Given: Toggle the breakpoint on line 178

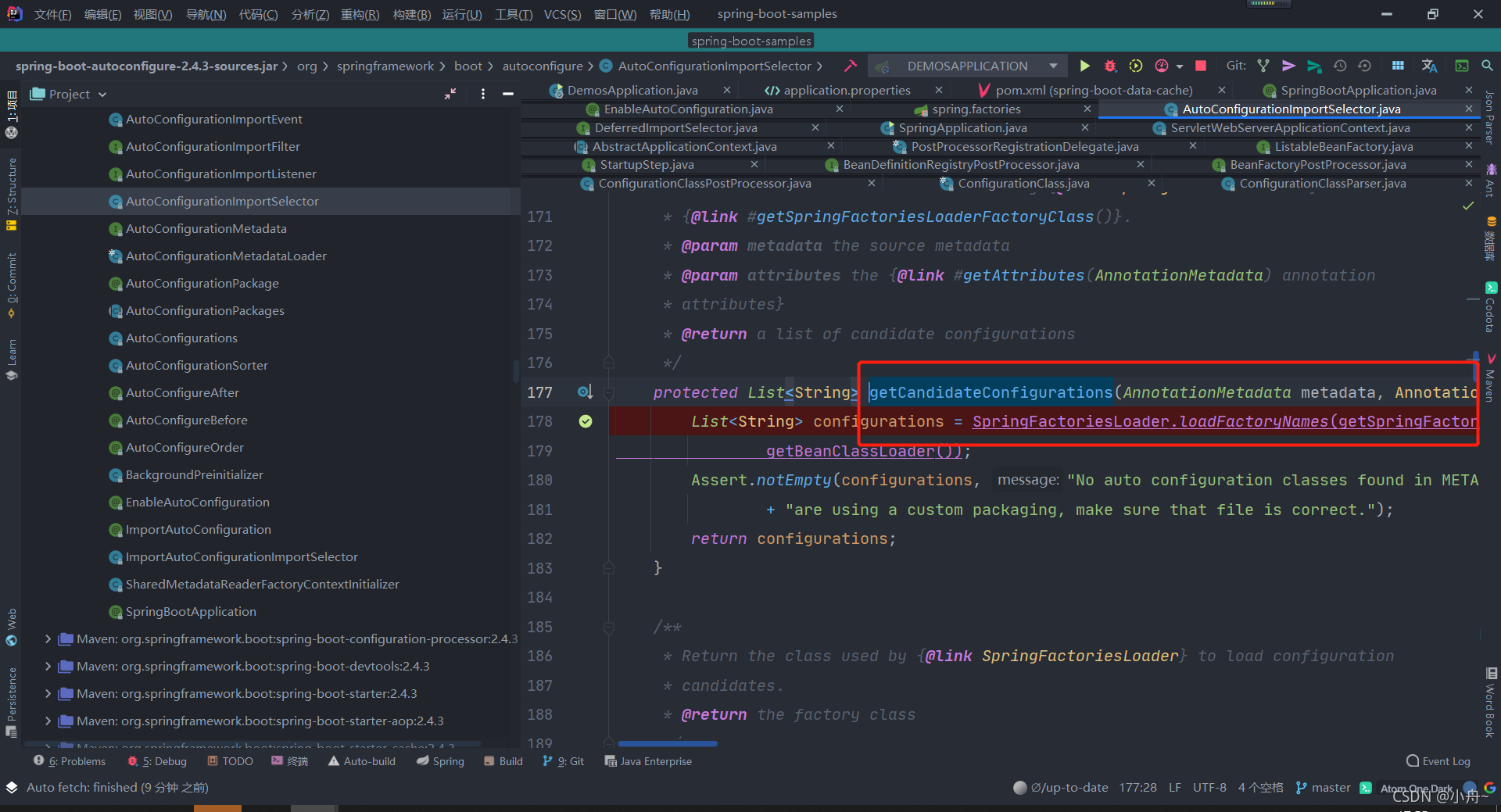Looking at the screenshot, I should [586, 421].
